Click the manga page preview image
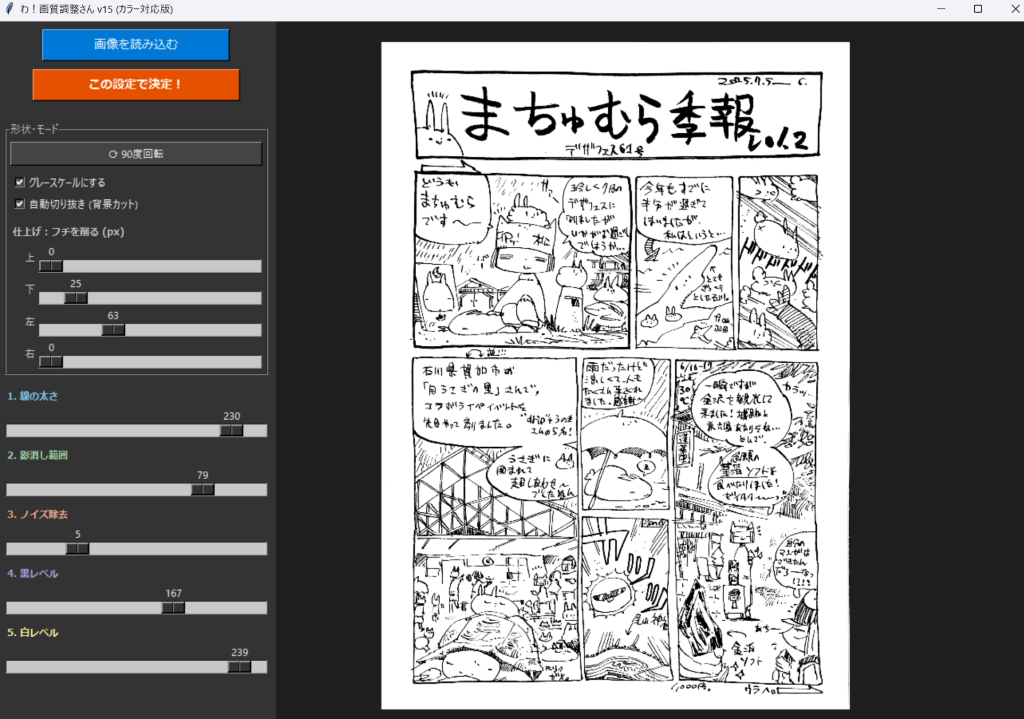The image size is (1024, 719). click(x=615, y=375)
